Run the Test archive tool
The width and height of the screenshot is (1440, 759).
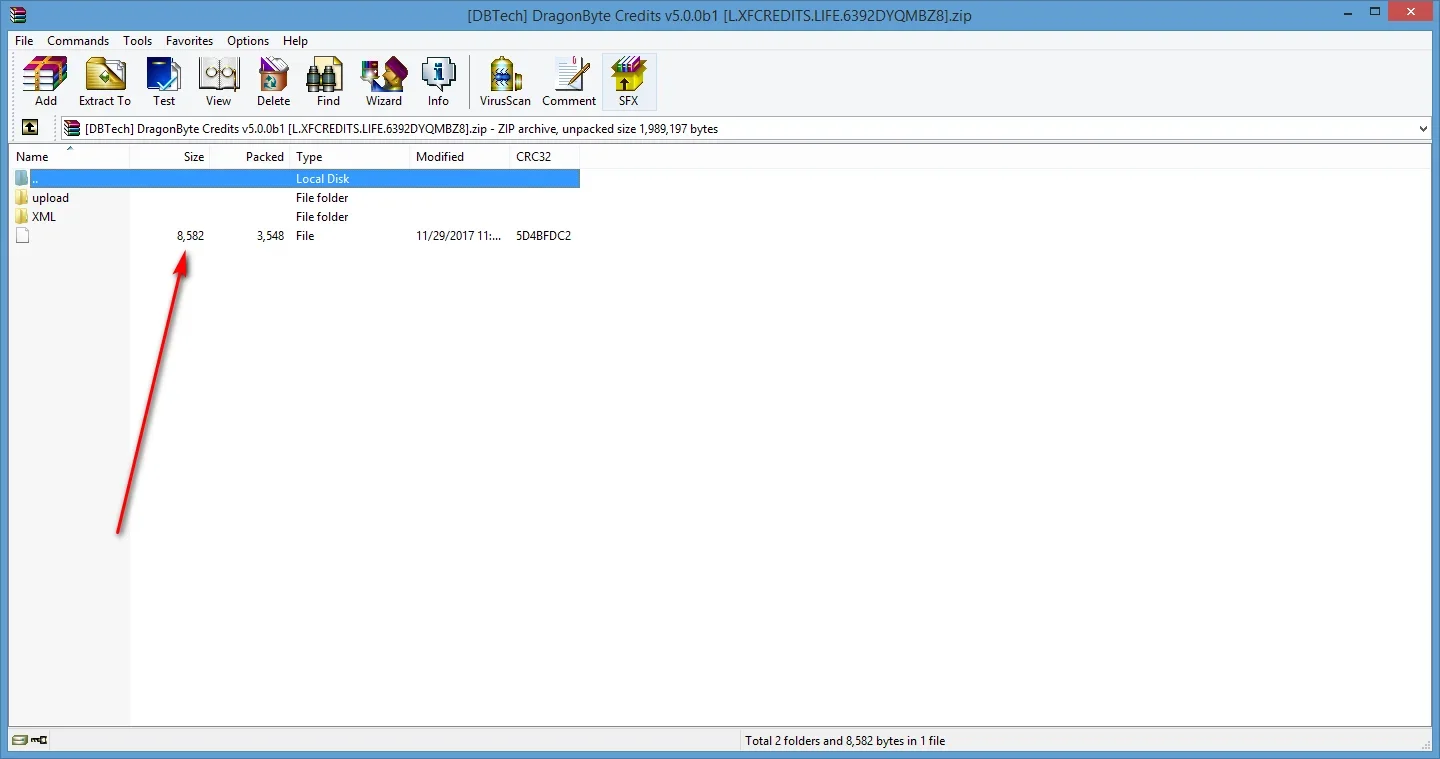click(x=164, y=81)
